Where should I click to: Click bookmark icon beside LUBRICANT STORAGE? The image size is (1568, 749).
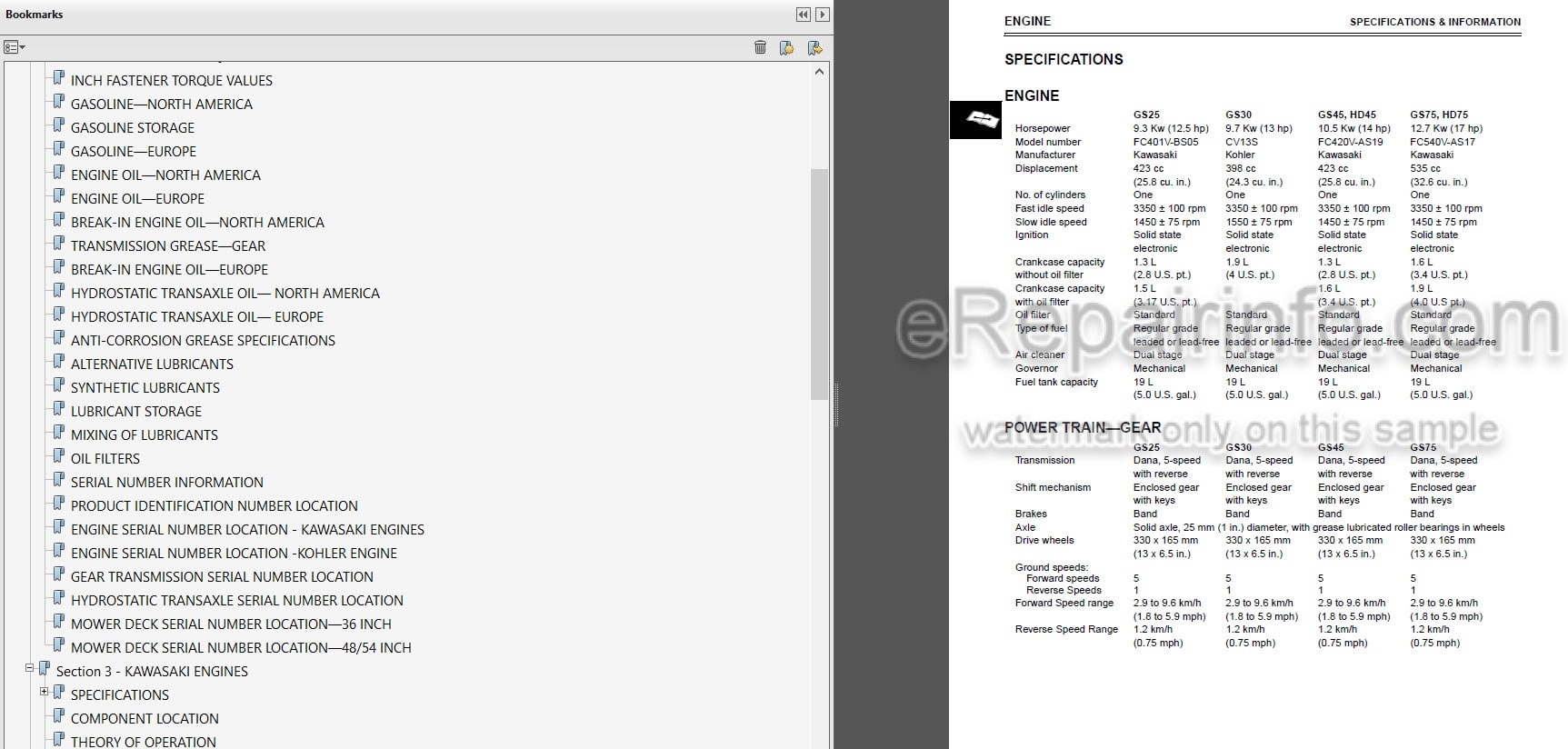coord(59,409)
